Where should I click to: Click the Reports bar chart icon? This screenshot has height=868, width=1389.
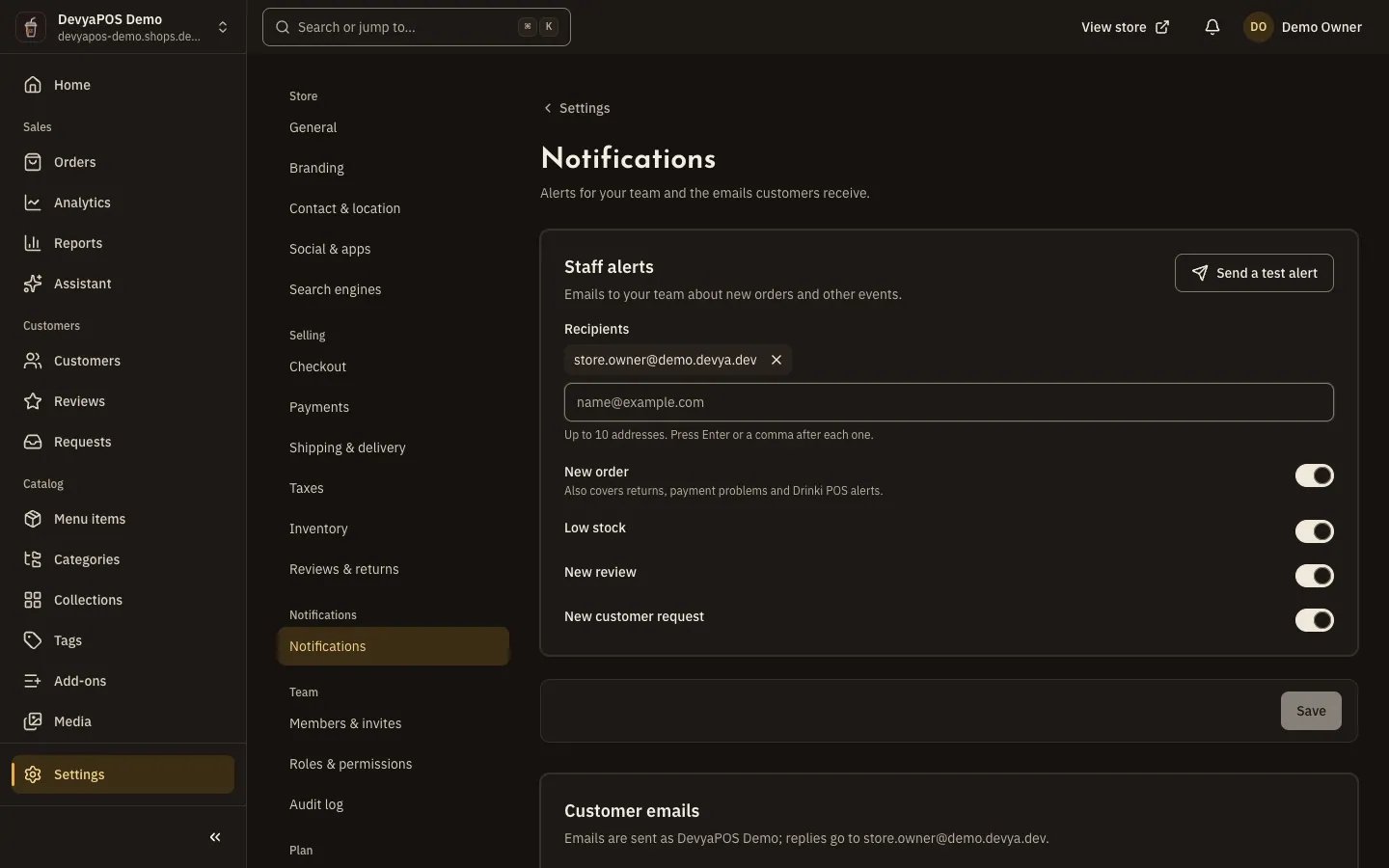33,243
